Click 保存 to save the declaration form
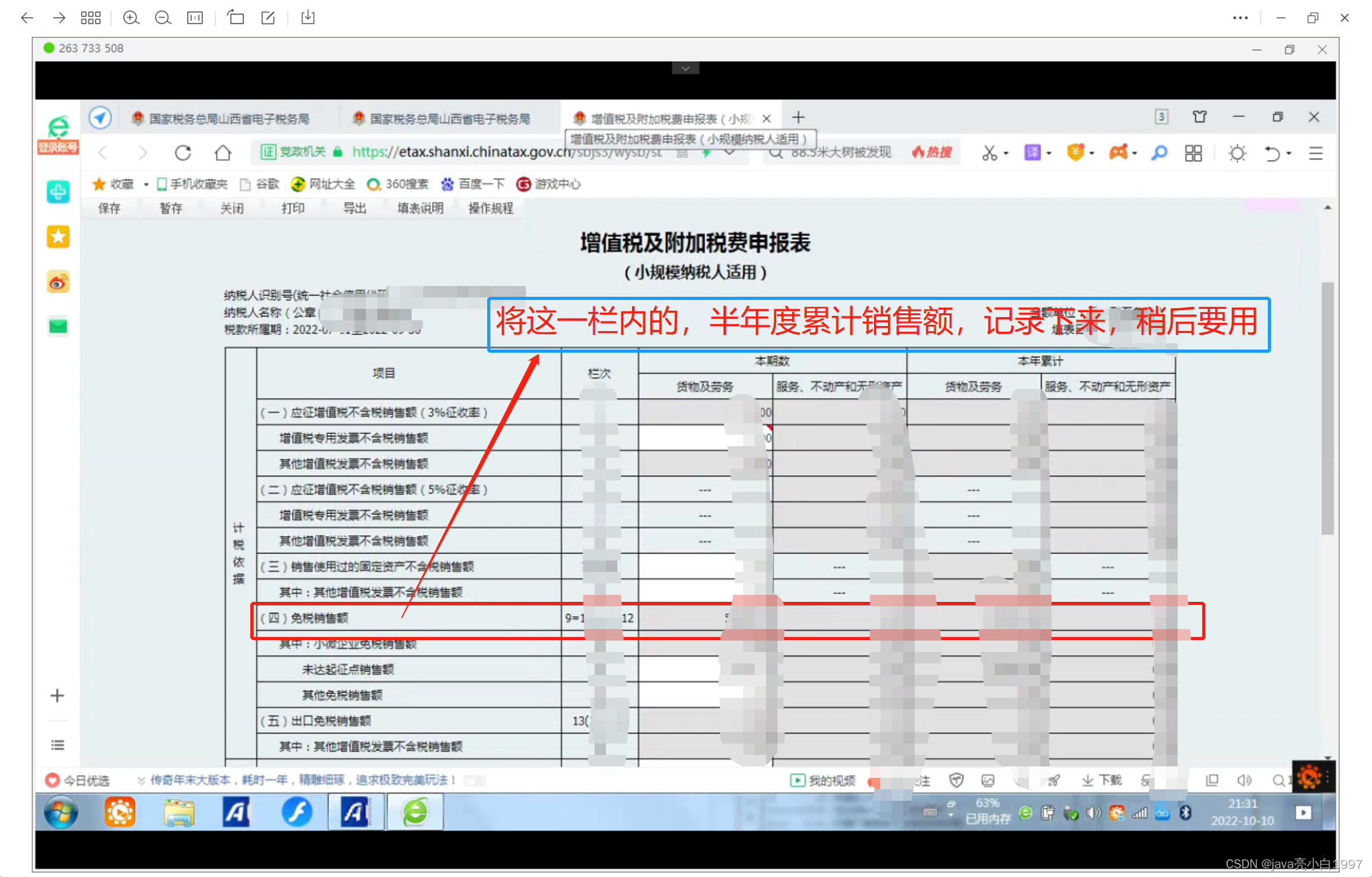Image resolution: width=1372 pixels, height=877 pixels. coord(108,208)
